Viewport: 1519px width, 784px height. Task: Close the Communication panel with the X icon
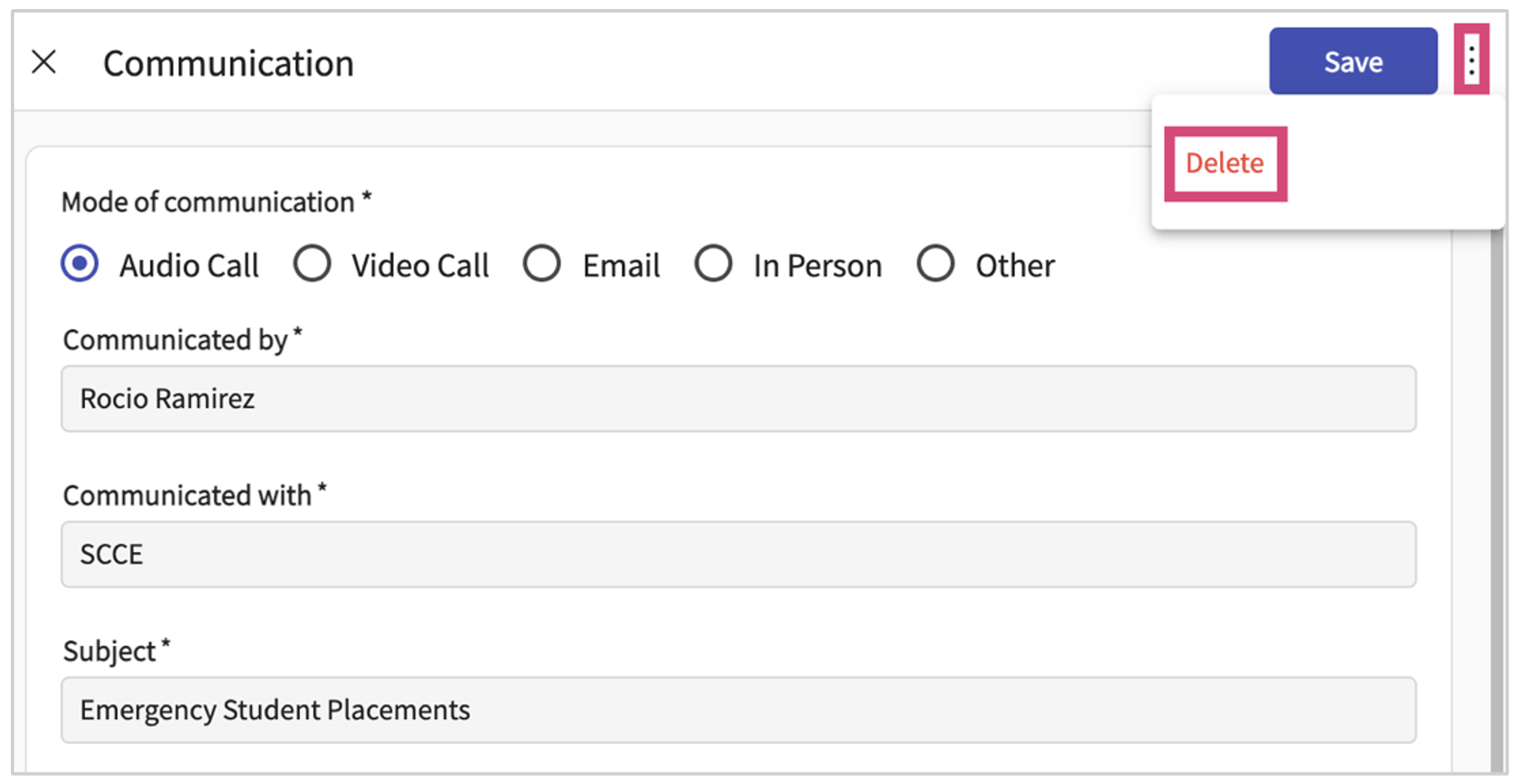[44, 62]
